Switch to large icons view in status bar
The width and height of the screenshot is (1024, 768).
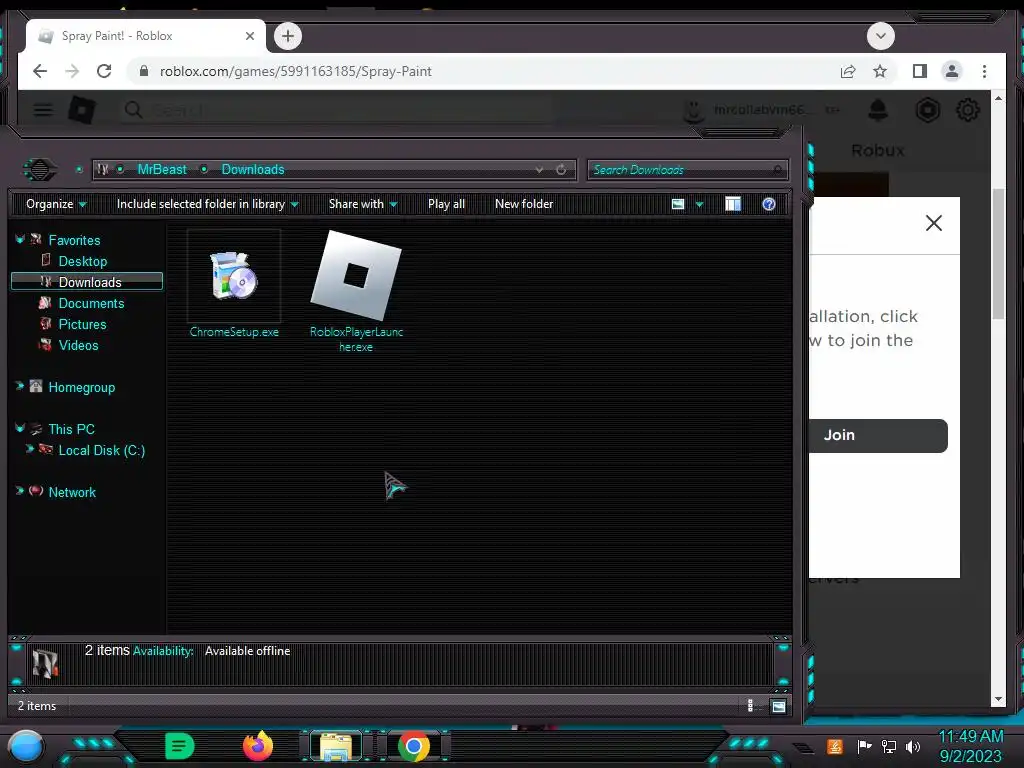click(778, 706)
